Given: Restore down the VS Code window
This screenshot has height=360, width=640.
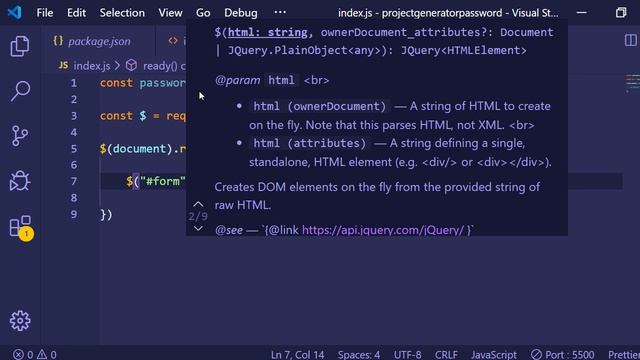Looking at the screenshot, I should (x=621, y=13).
